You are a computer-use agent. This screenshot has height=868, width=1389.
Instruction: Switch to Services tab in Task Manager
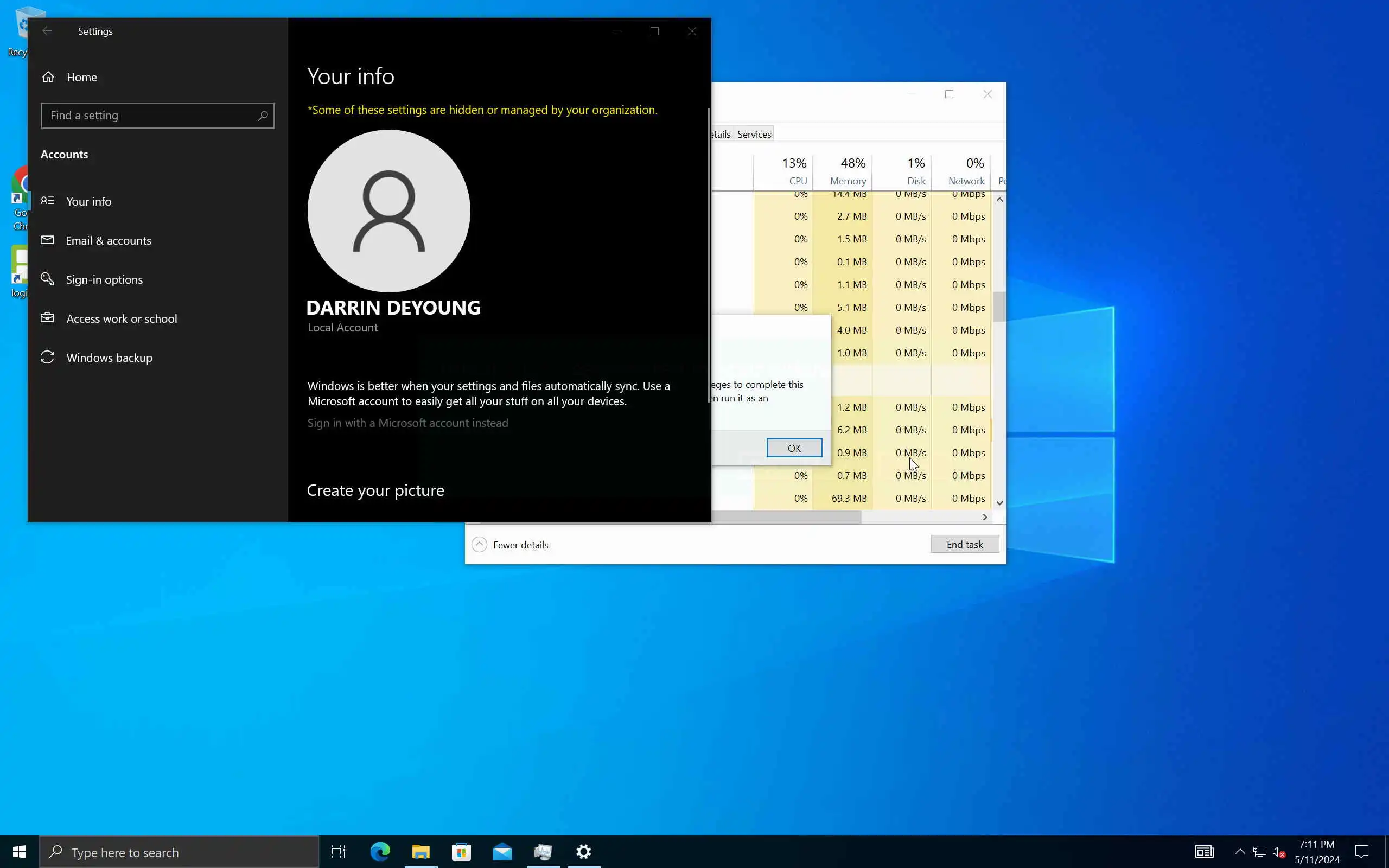pyautogui.click(x=754, y=135)
